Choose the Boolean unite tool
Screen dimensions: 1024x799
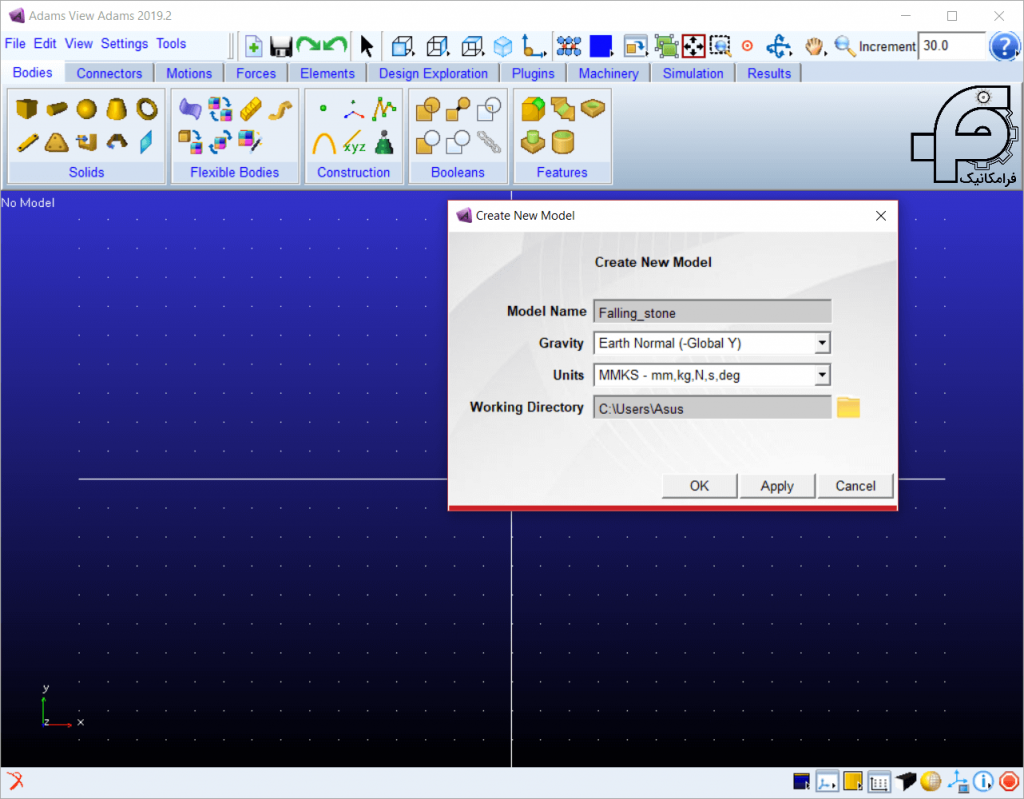click(428, 109)
